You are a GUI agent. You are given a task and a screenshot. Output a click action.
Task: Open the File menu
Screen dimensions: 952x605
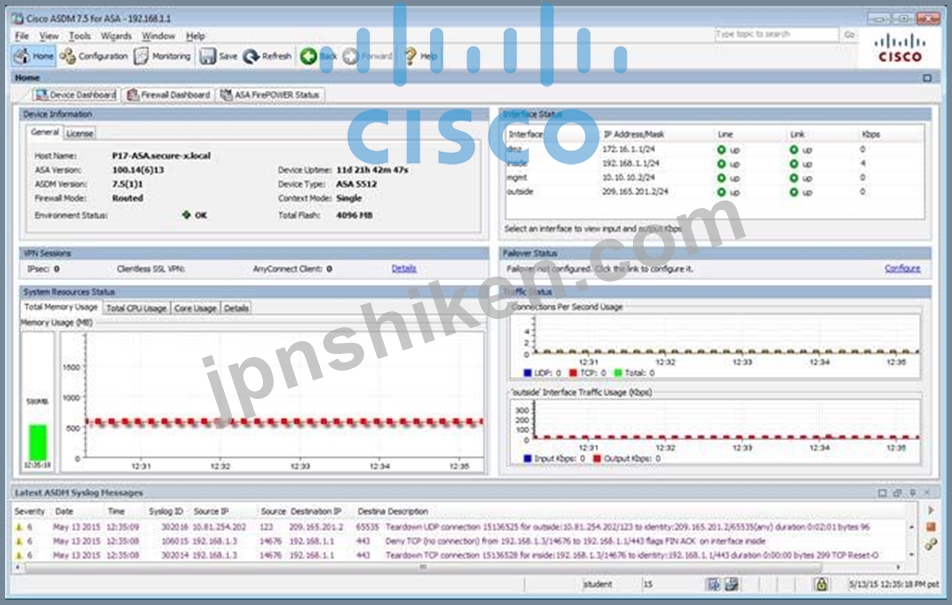coord(22,36)
